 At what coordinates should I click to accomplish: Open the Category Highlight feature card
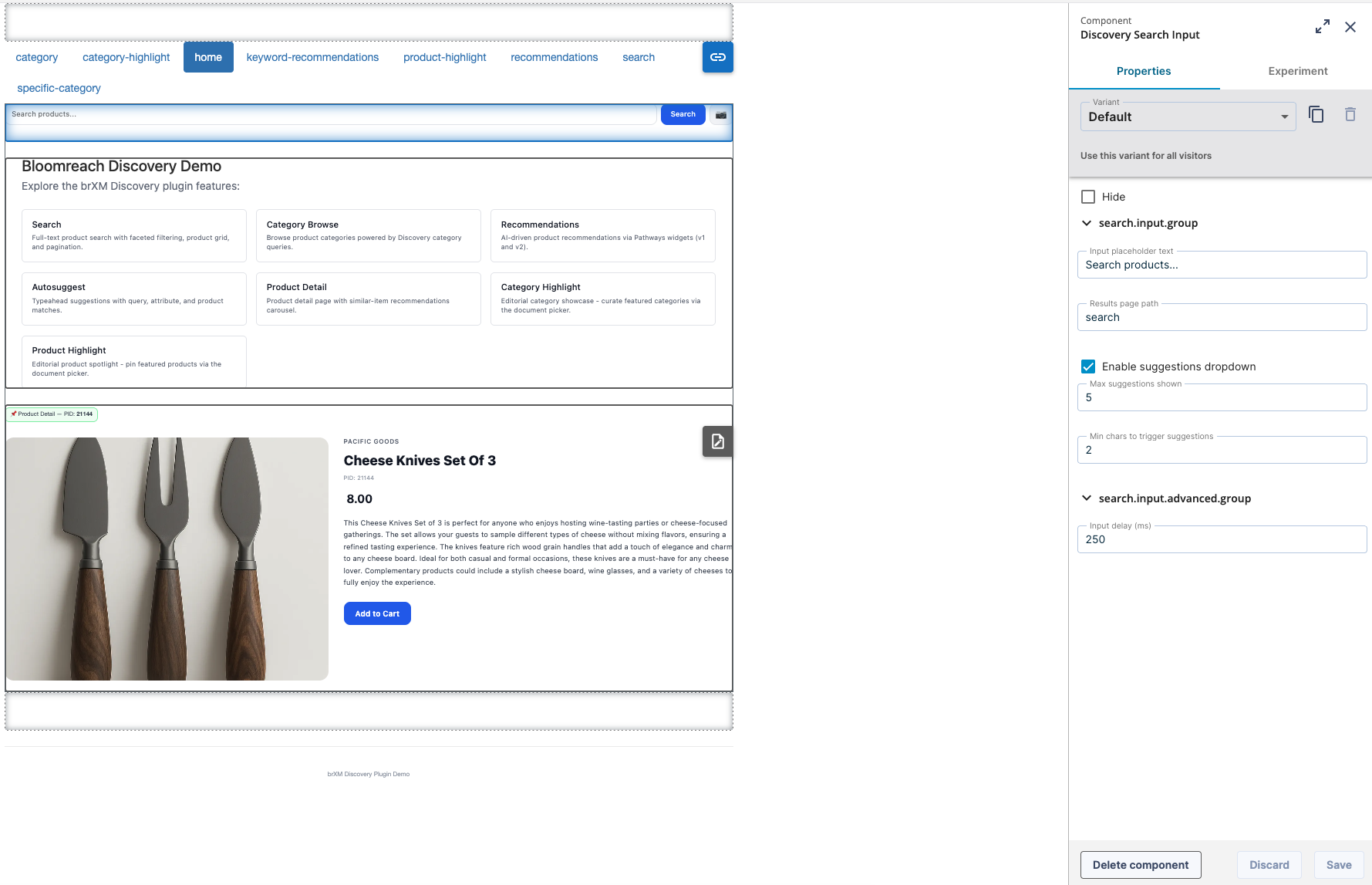pos(603,299)
